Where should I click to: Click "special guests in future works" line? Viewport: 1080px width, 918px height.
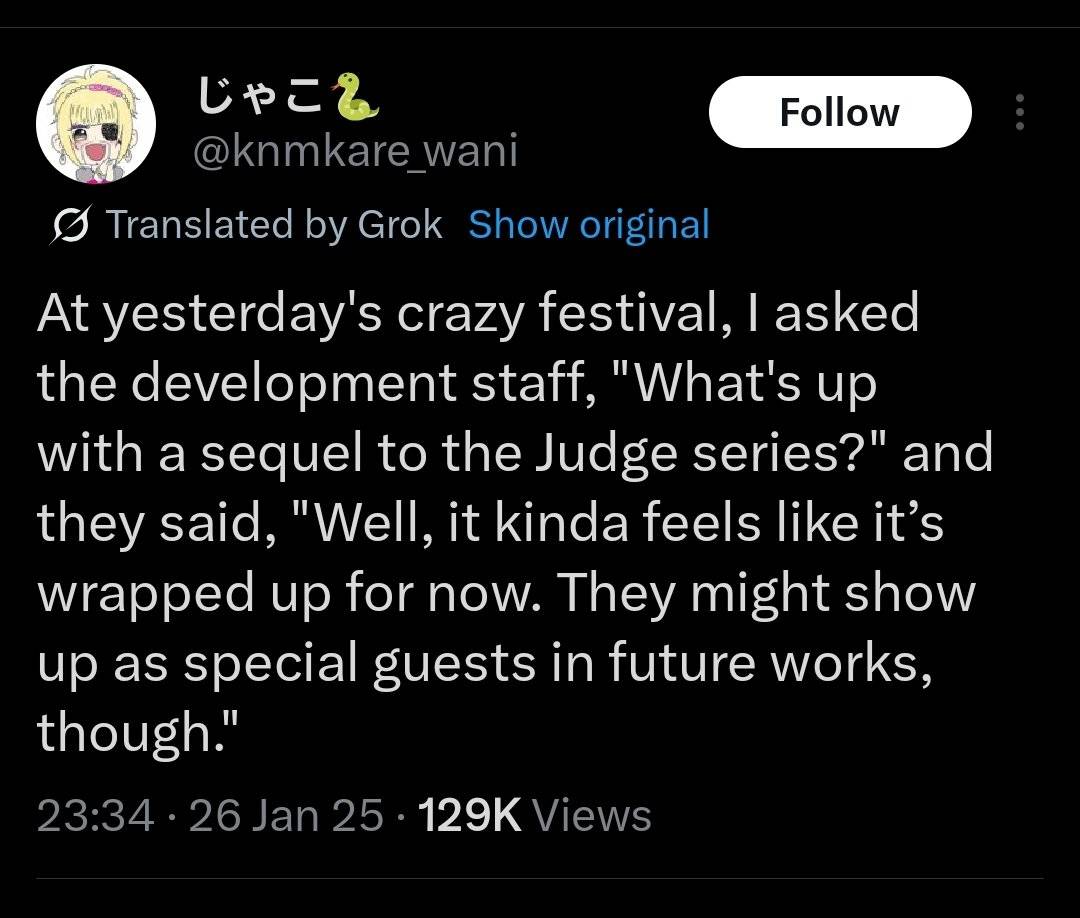tap(558, 662)
